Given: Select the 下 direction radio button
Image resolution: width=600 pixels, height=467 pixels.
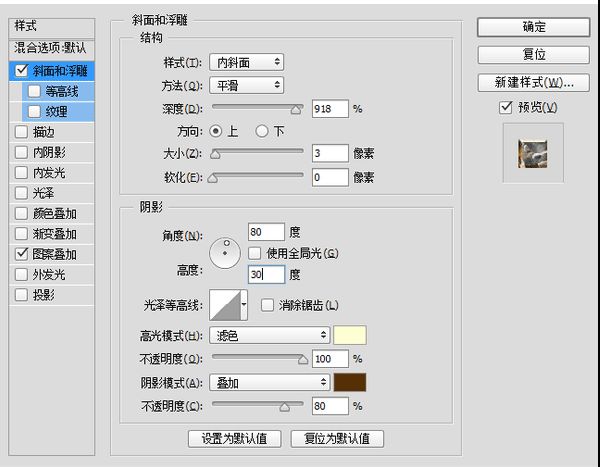Looking at the screenshot, I should pyautogui.click(x=262, y=131).
